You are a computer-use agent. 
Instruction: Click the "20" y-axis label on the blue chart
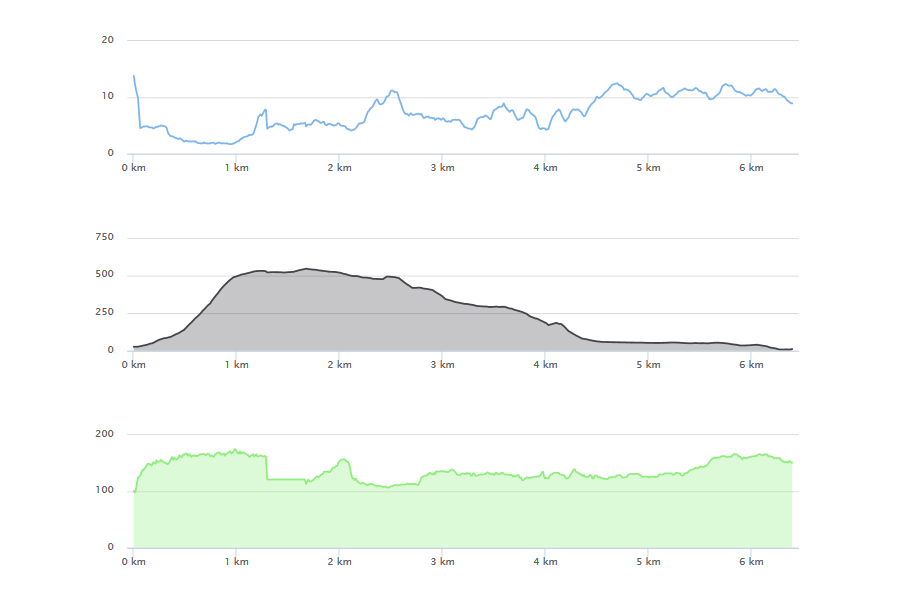coord(108,40)
